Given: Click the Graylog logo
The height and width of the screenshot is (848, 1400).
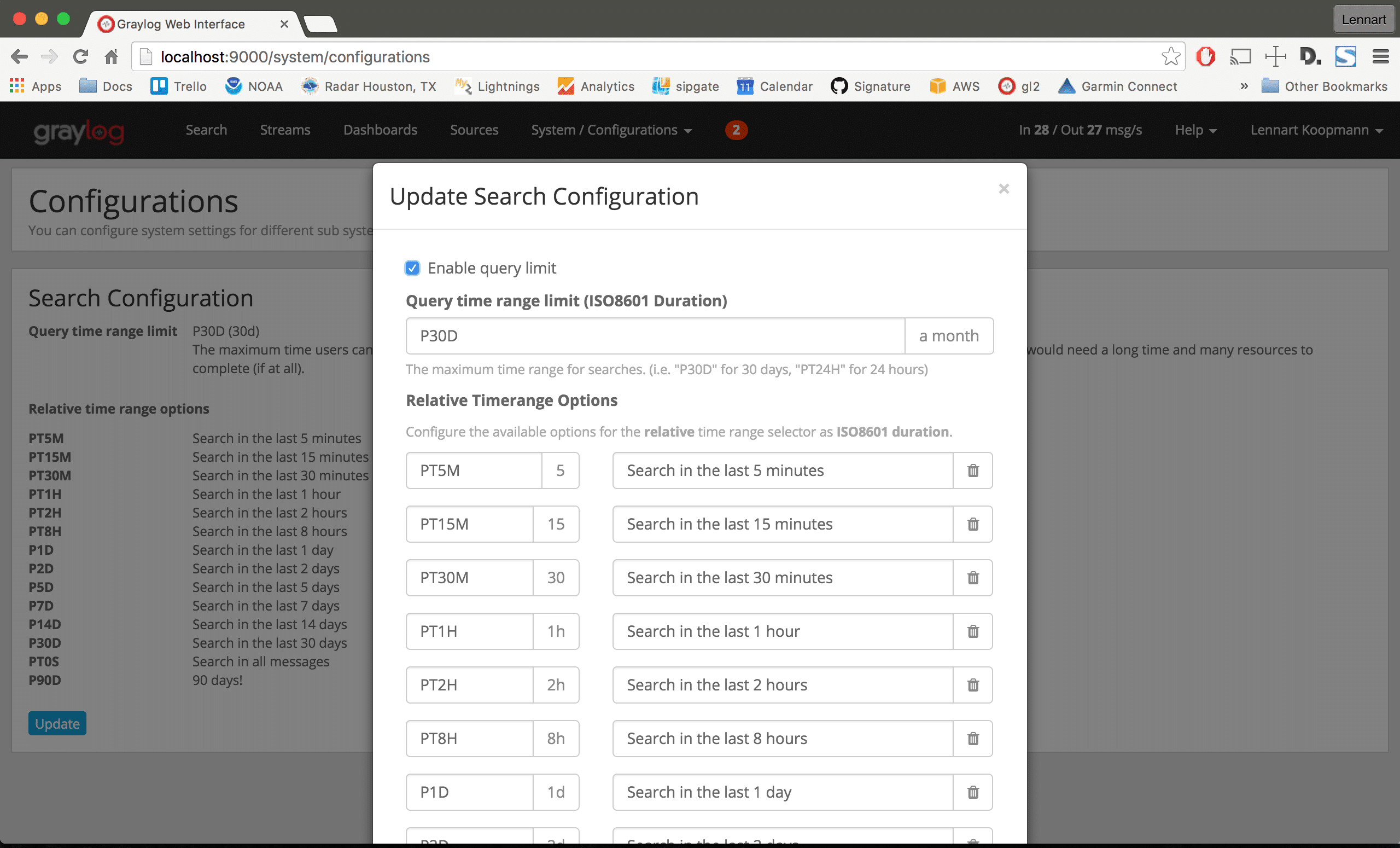Looking at the screenshot, I should pos(79,131).
